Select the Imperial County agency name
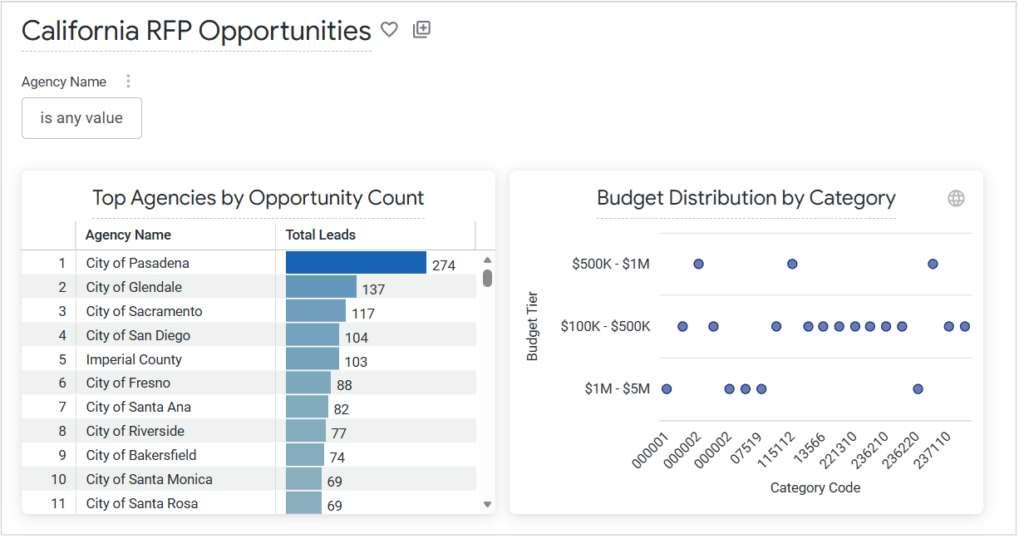1024x539 pixels. coord(134,359)
